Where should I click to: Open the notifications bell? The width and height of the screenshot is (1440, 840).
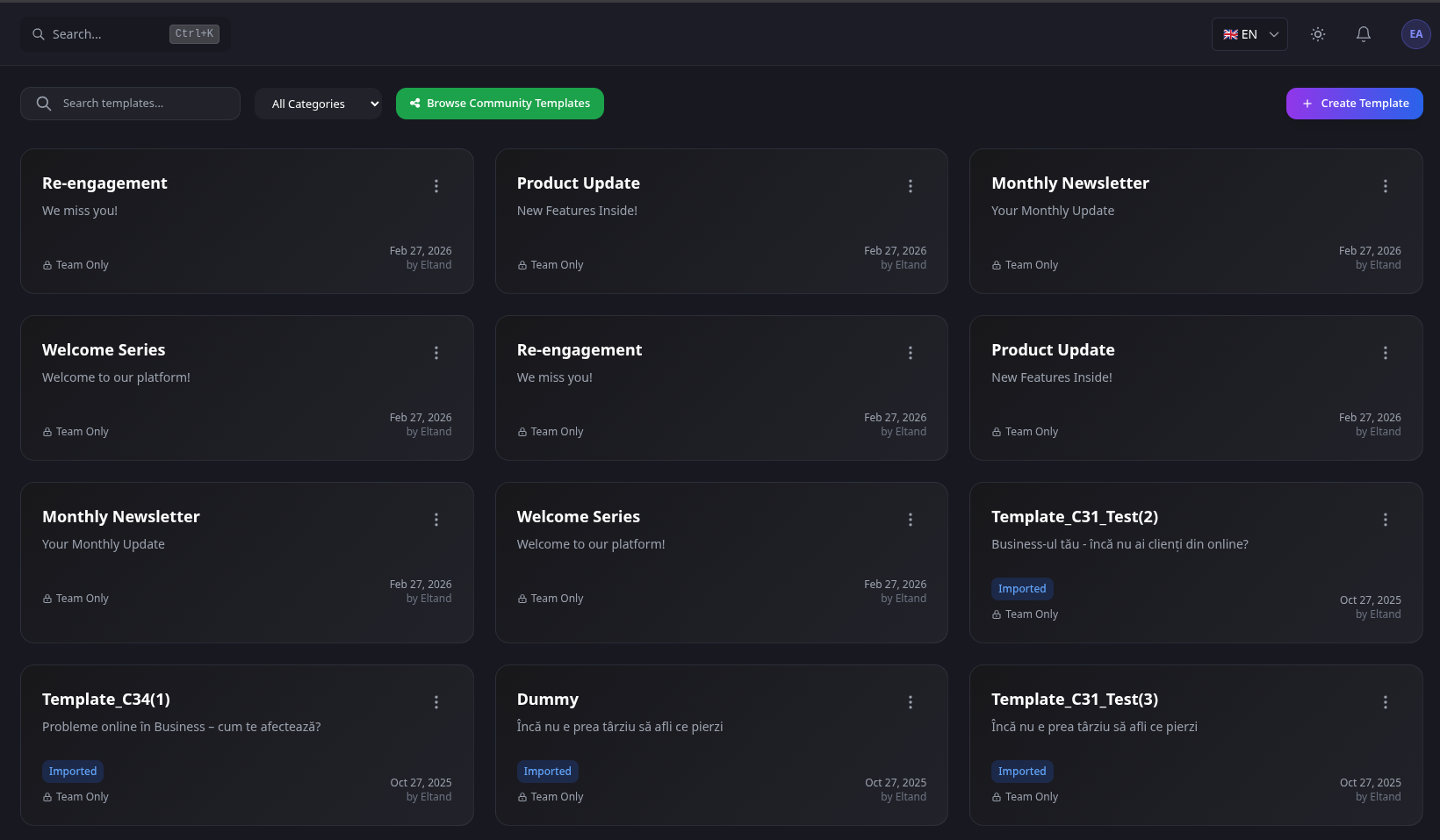tap(1363, 33)
